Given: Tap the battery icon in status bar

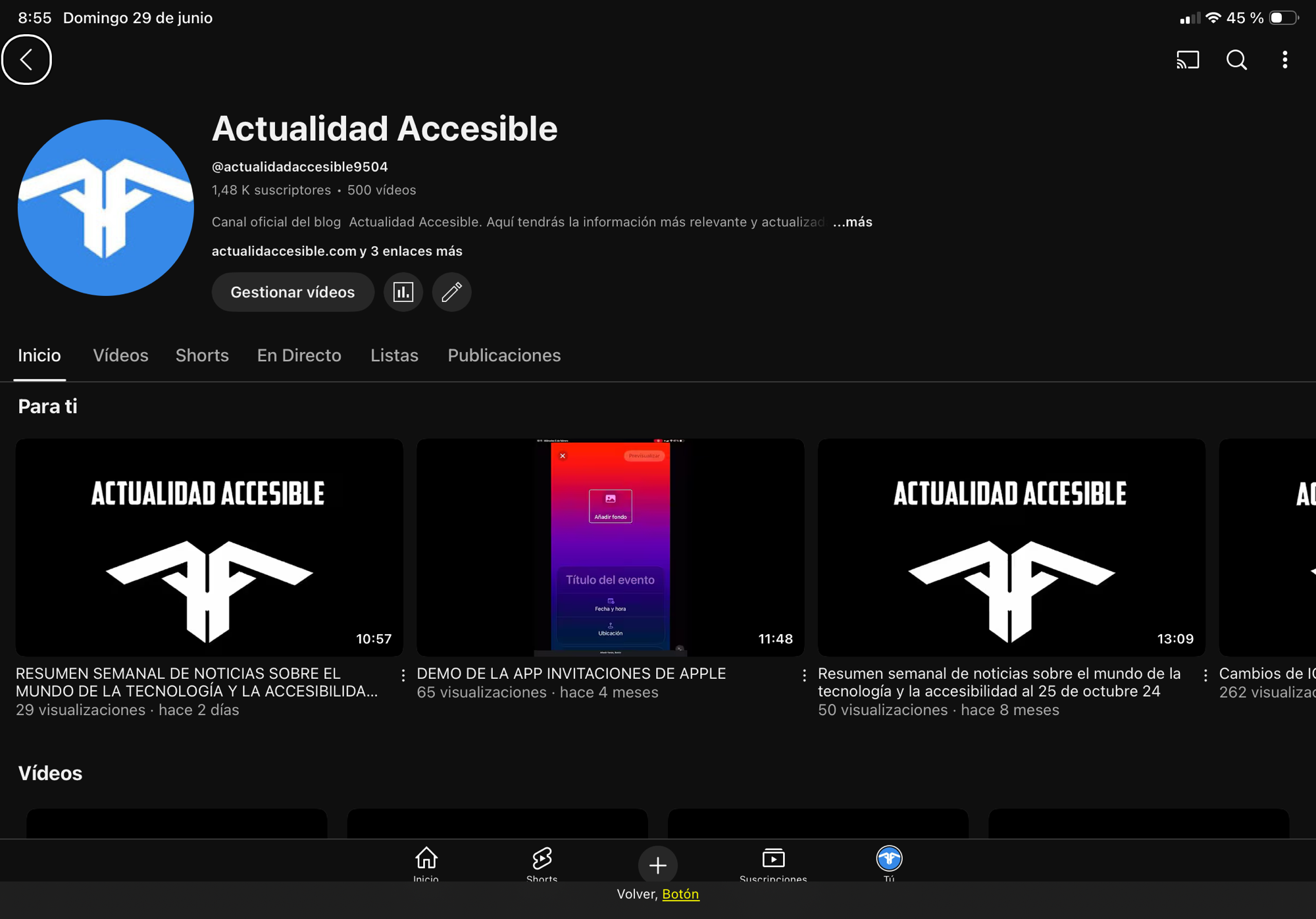Looking at the screenshot, I should click(x=1284, y=18).
